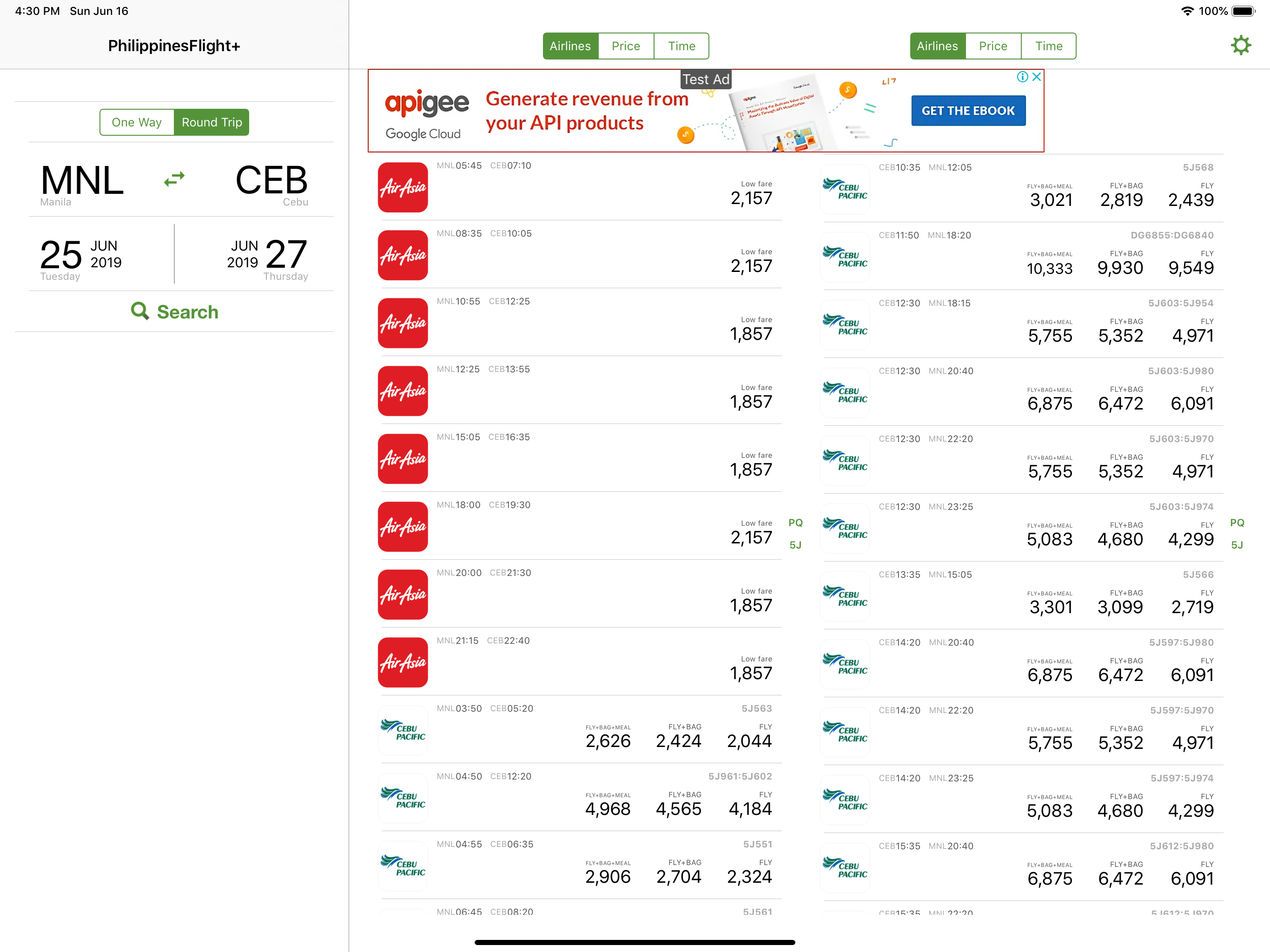1270x952 pixels.
Task: Select Round Trip option
Action: (x=212, y=122)
